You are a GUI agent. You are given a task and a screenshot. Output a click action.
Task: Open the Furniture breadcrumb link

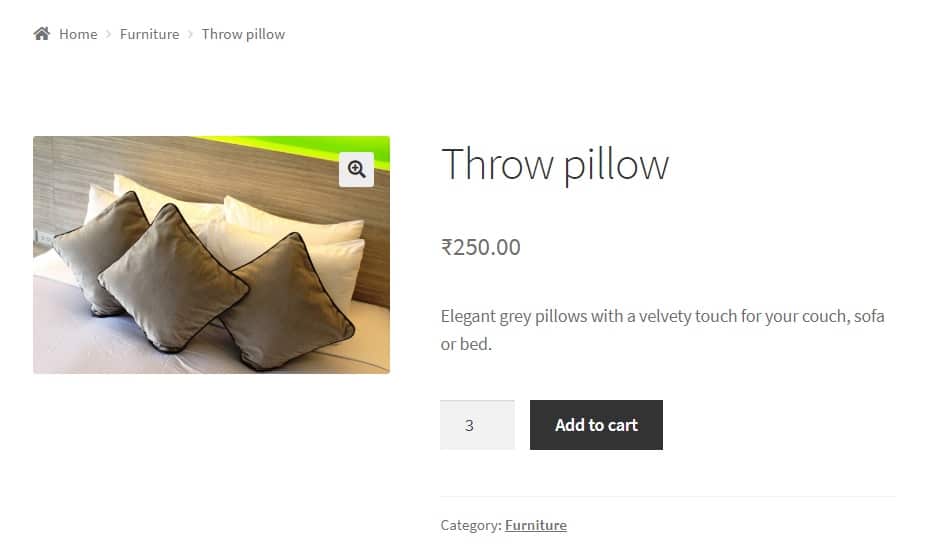(x=149, y=34)
